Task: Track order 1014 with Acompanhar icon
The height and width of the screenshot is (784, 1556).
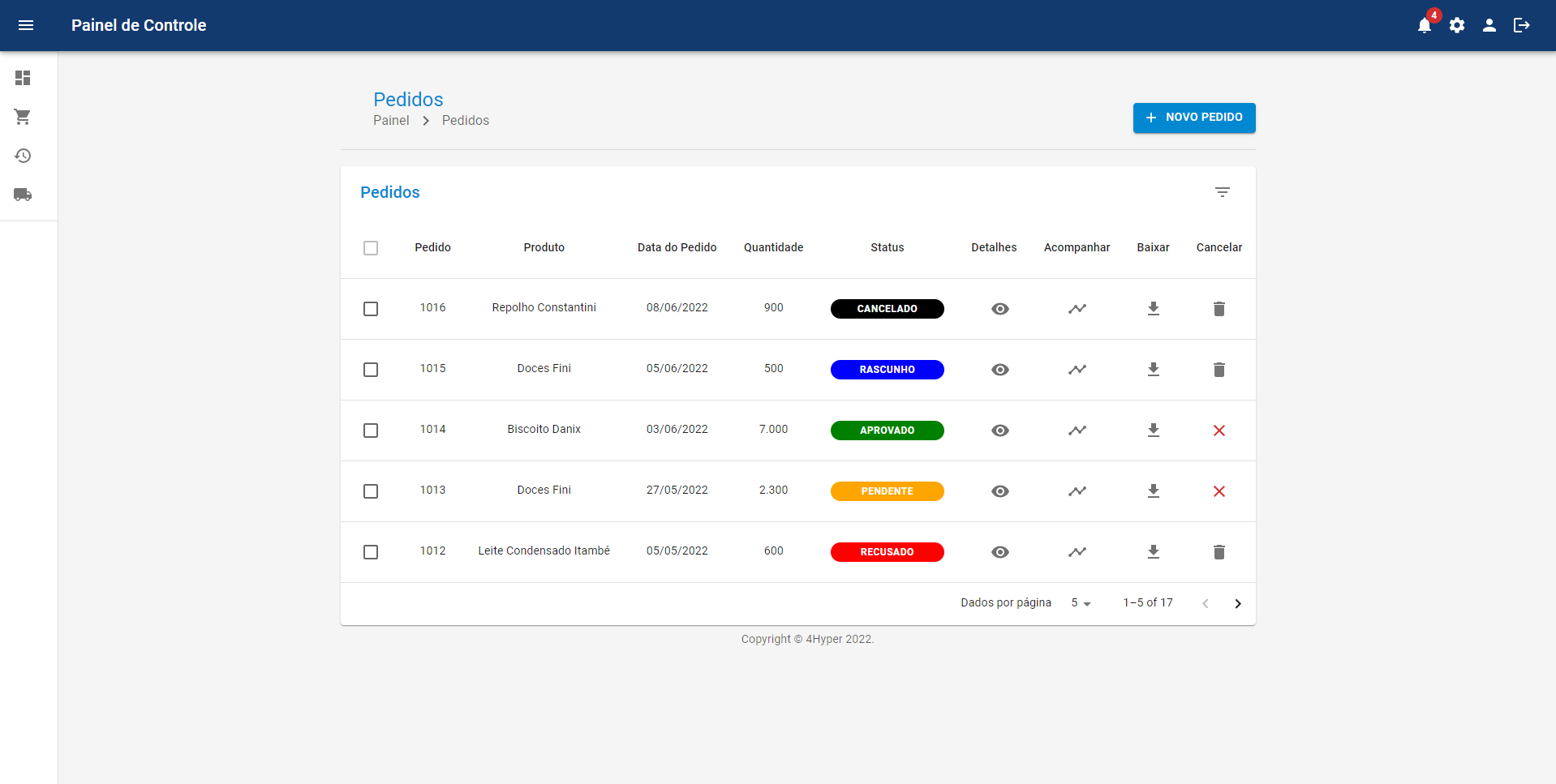Action: pyautogui.click(x=1077, y=431)
